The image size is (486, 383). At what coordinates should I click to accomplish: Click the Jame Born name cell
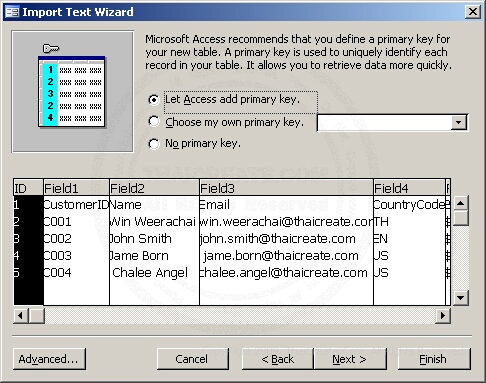tap(154, 256)
